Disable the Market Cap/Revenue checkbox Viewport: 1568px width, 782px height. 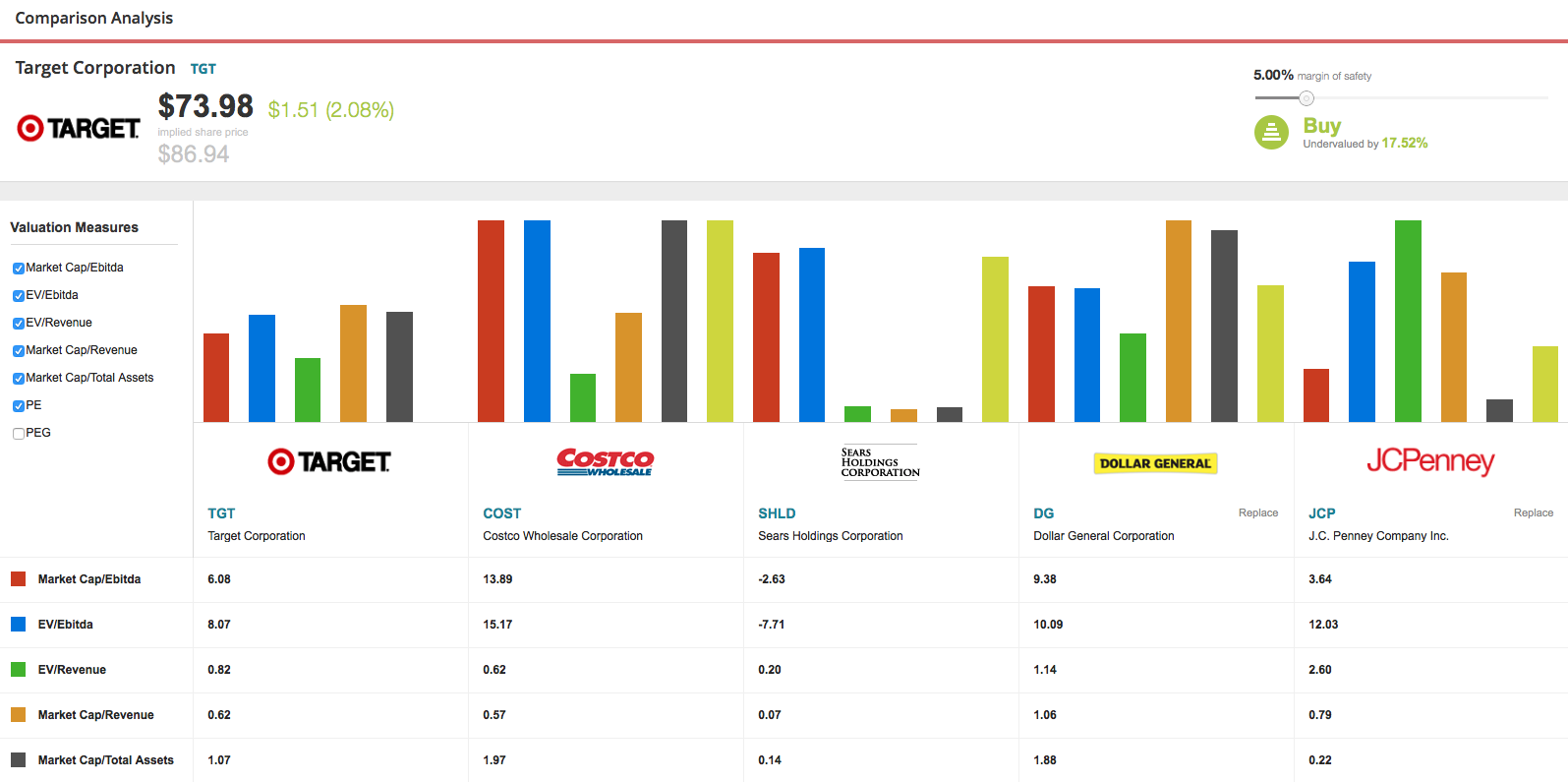coord(19,351)
